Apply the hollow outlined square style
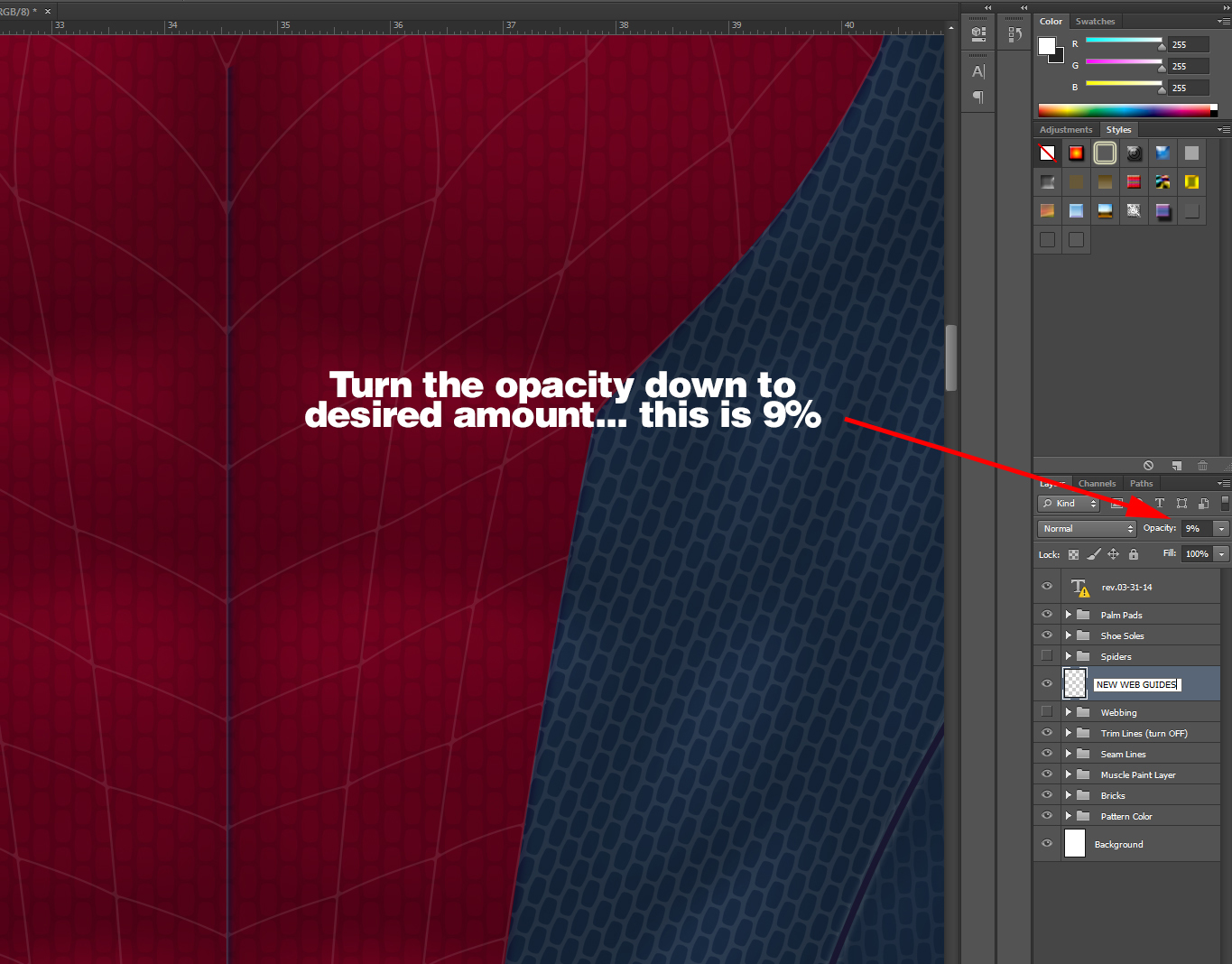This screenshot has width=1232, height=964. pos(1105,153)
